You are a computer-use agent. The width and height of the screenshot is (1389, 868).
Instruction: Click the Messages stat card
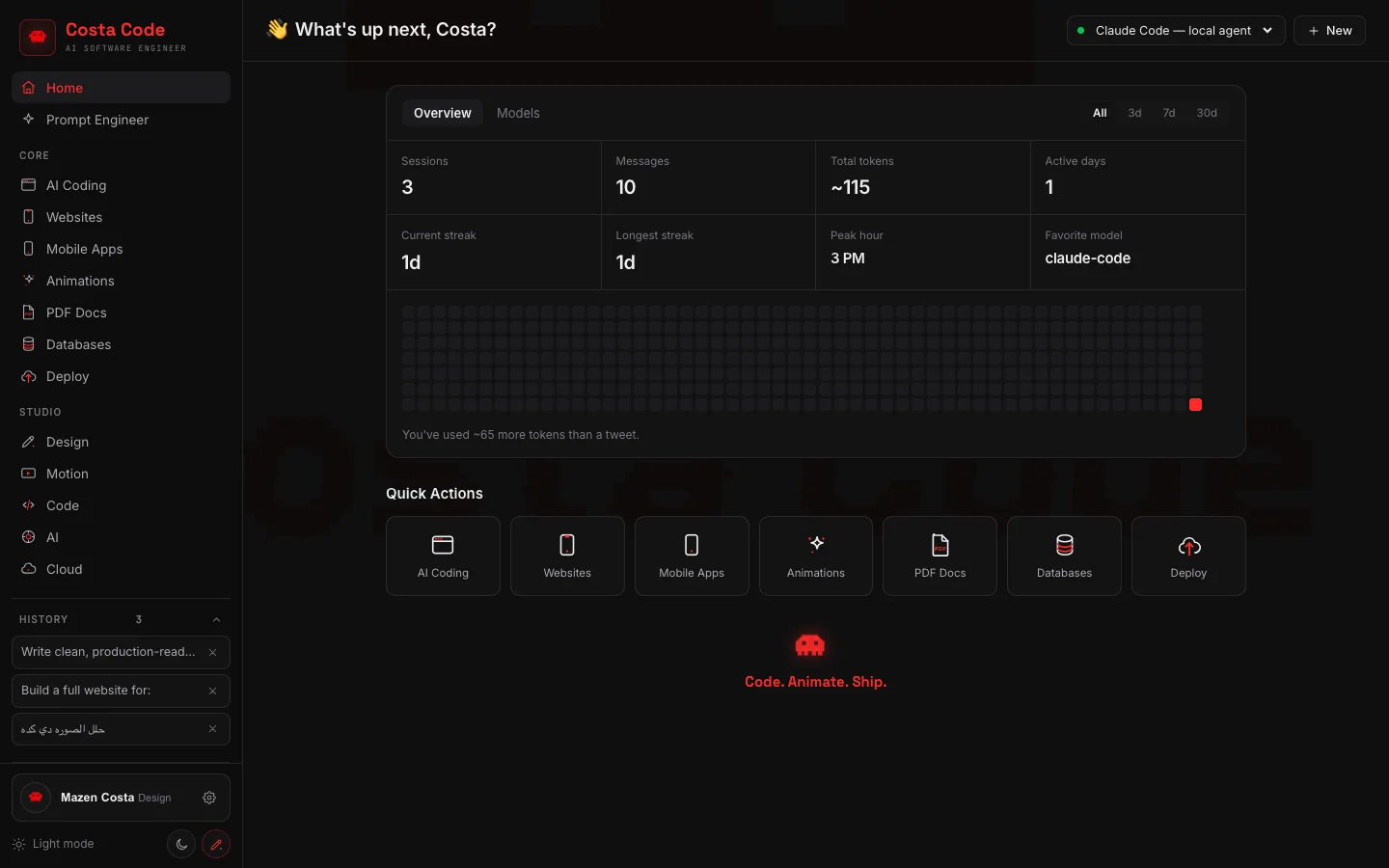point(708,177)
